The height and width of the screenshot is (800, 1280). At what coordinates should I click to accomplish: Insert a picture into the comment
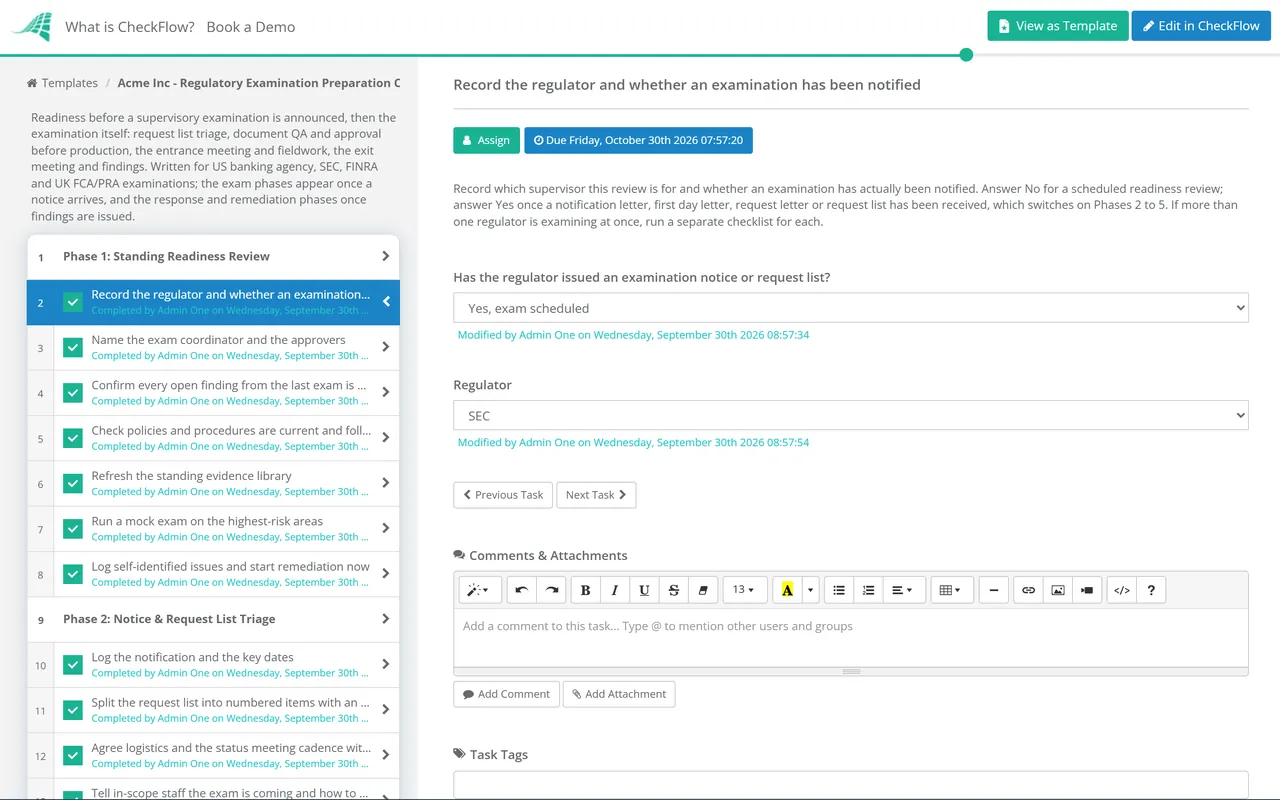[1058, 590]
